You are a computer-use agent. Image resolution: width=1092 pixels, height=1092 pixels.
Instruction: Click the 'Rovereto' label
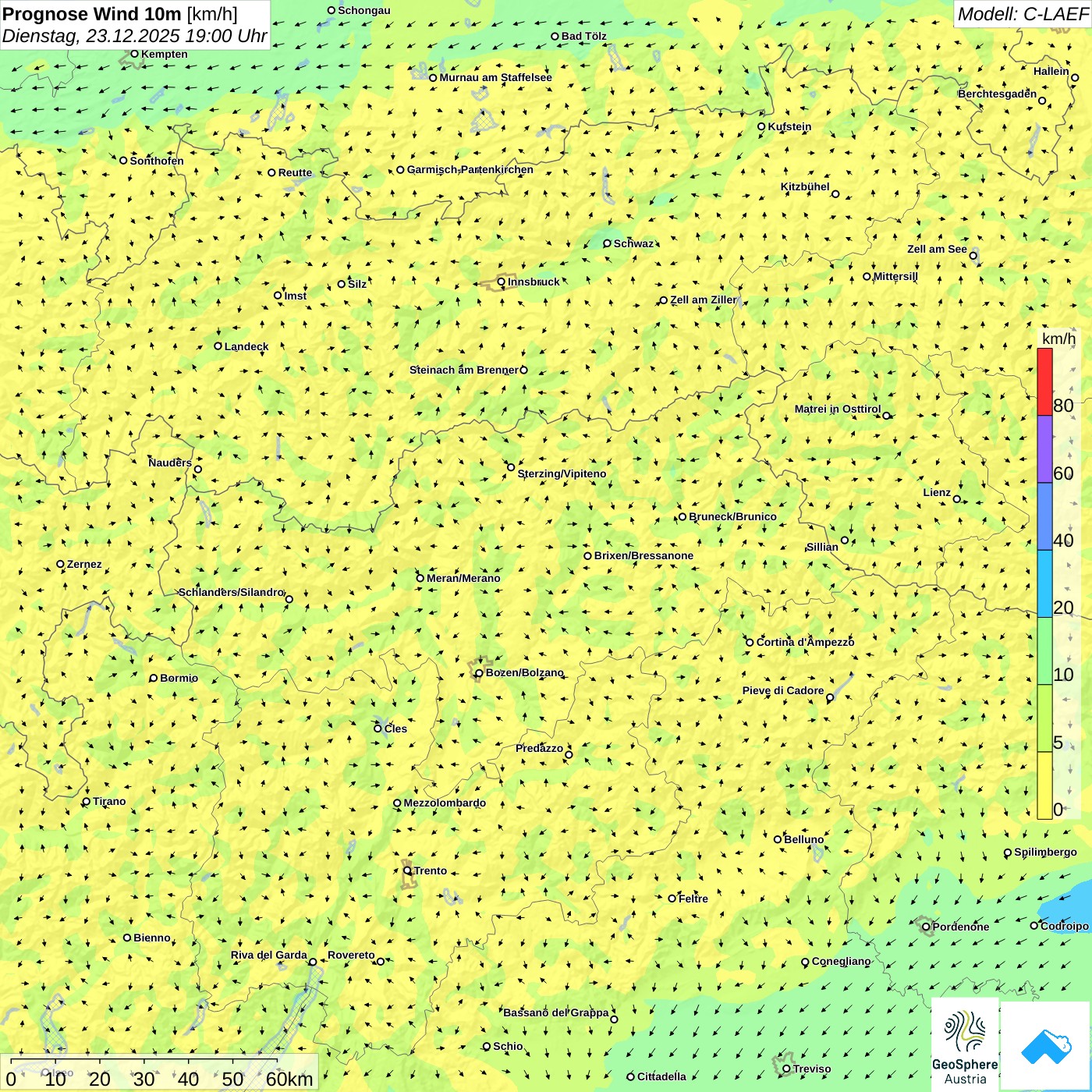pos(351,955)
